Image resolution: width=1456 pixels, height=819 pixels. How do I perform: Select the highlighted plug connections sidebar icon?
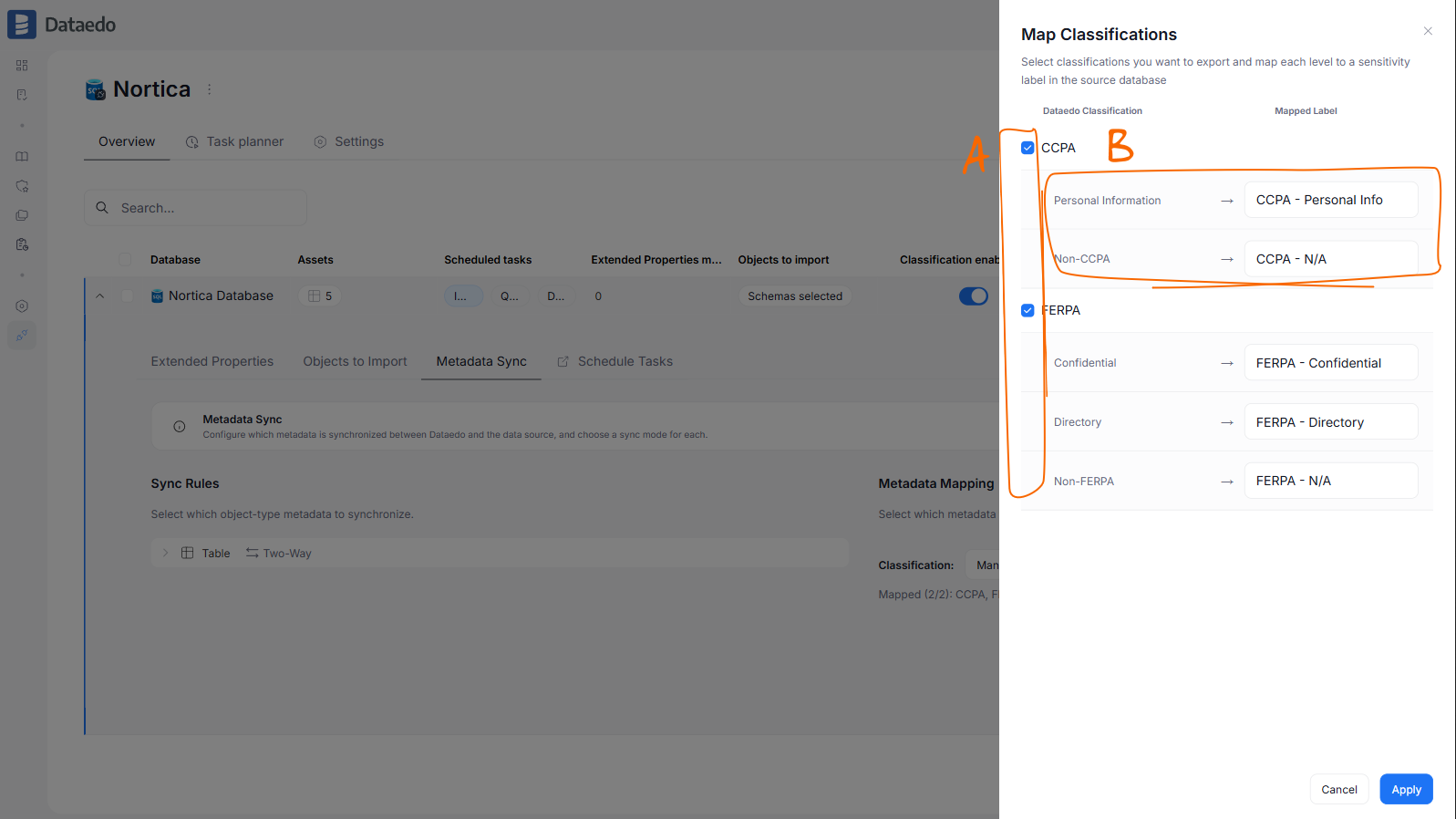[22, 336]
